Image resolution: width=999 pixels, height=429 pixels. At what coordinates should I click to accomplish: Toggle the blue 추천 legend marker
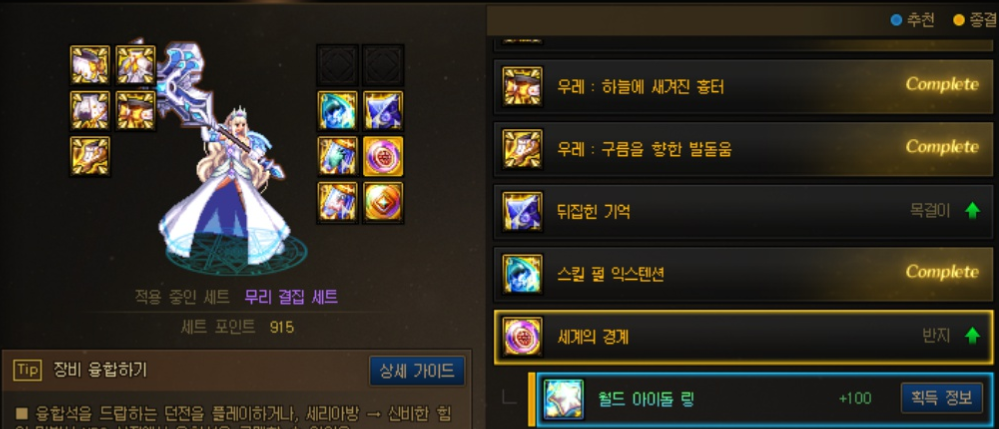tap(896, 20)
